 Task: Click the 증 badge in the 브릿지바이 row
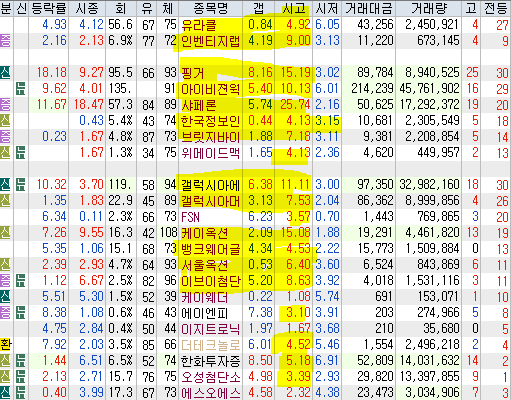tap(5, 137)
